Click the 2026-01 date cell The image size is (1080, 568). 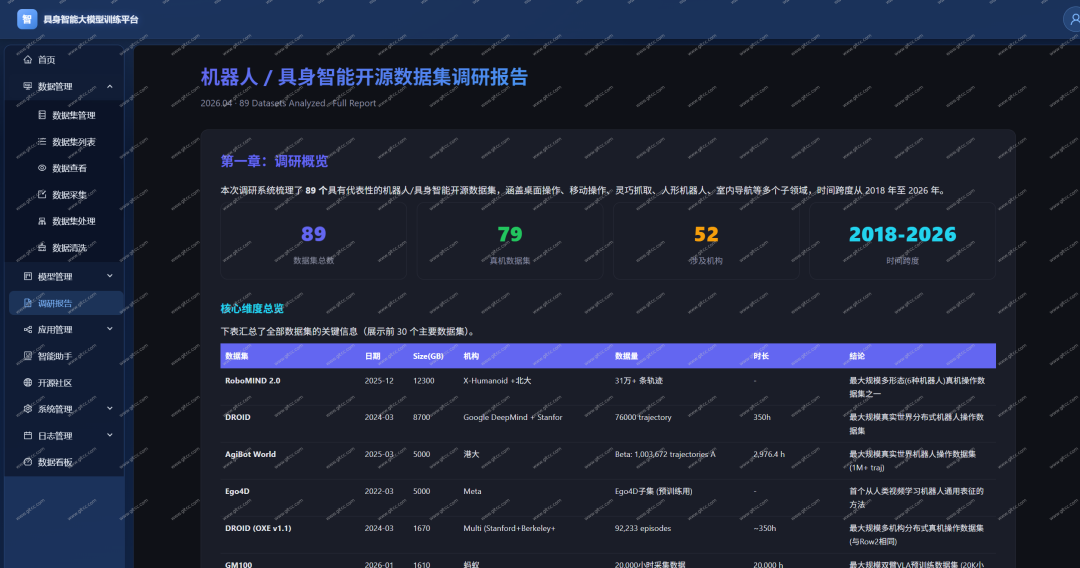[x=379, y=565]
